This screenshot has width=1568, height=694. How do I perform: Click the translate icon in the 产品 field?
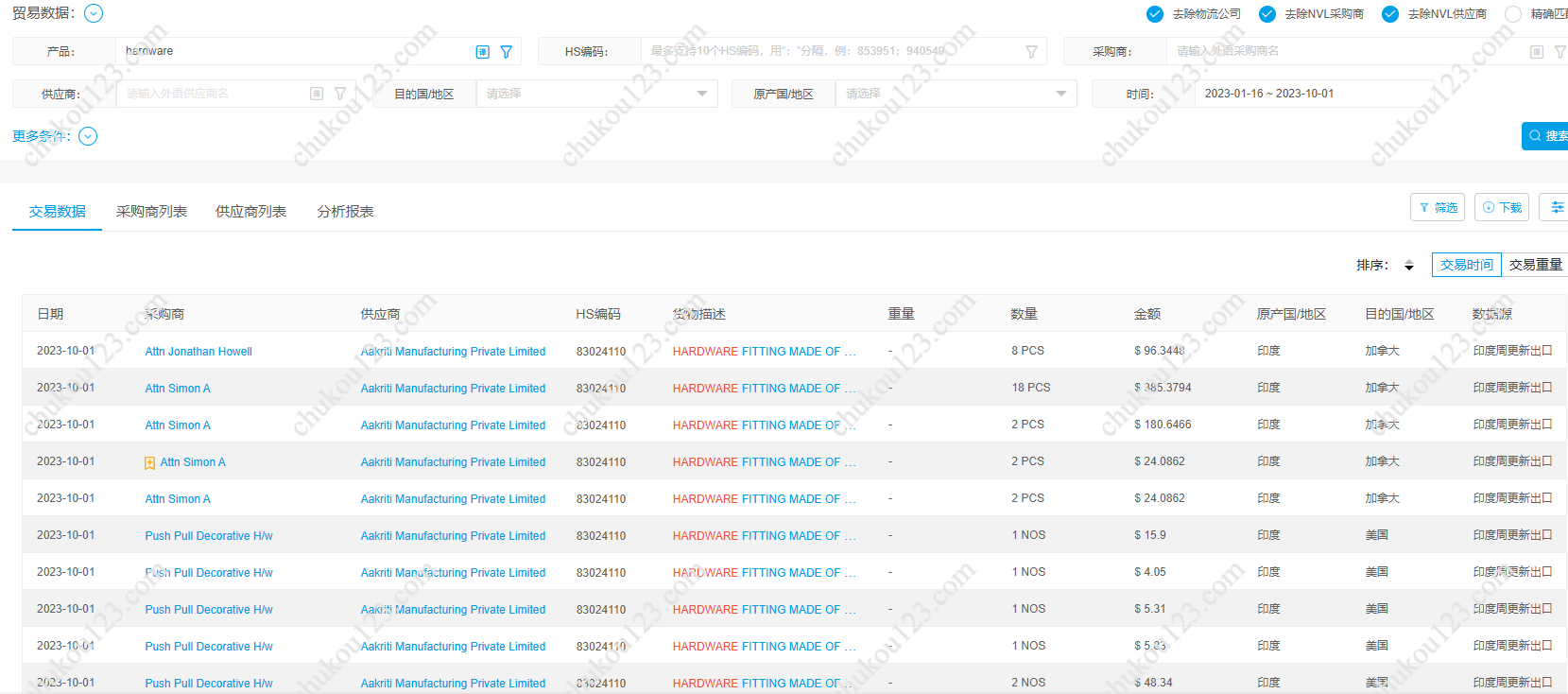pos(482,52)
